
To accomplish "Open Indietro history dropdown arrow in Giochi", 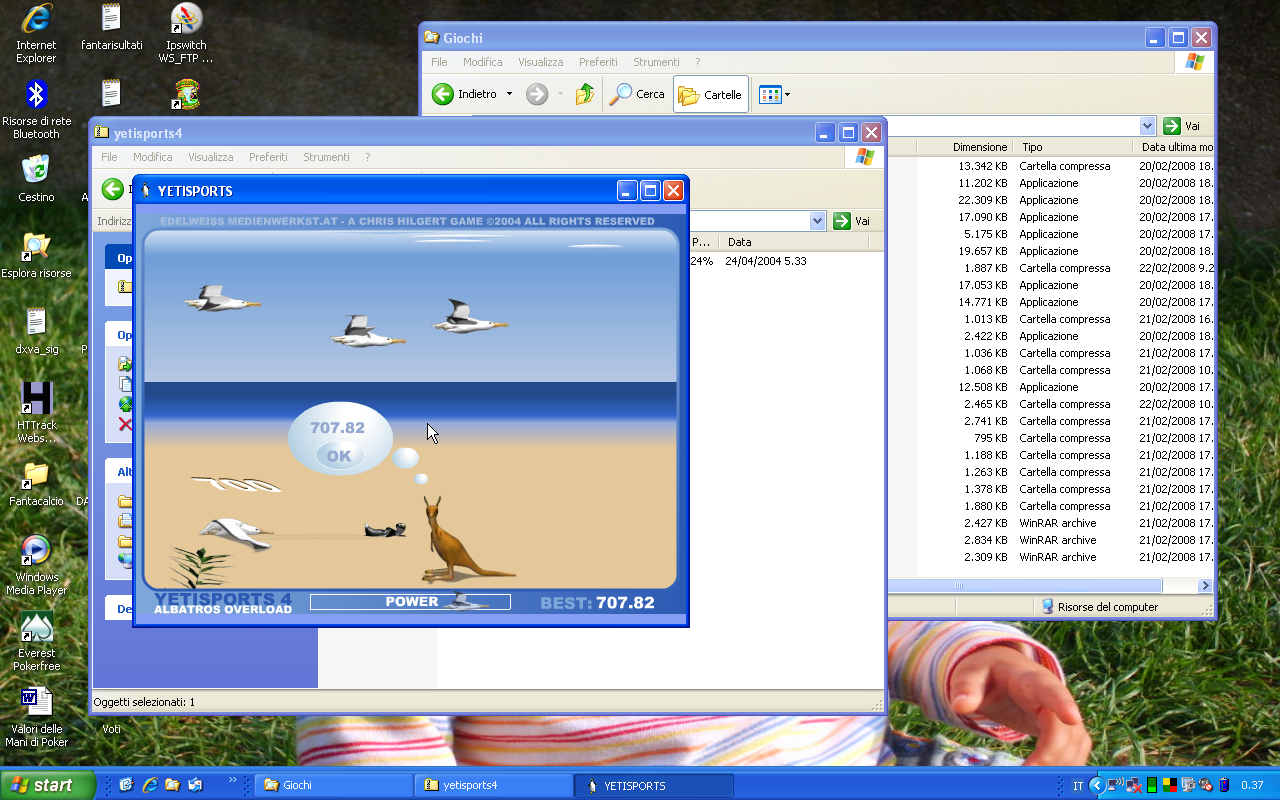I will [509, 94].
